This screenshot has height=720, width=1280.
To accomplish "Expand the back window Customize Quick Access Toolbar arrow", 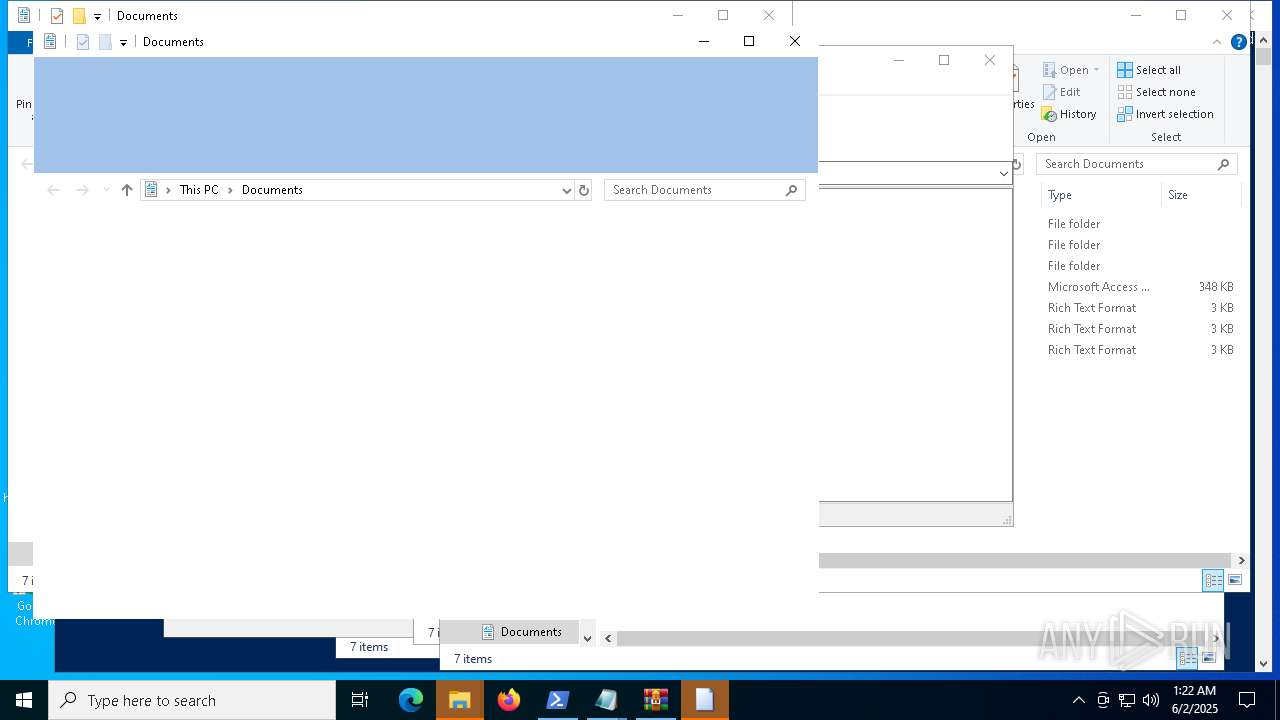I will click(97, 17).
